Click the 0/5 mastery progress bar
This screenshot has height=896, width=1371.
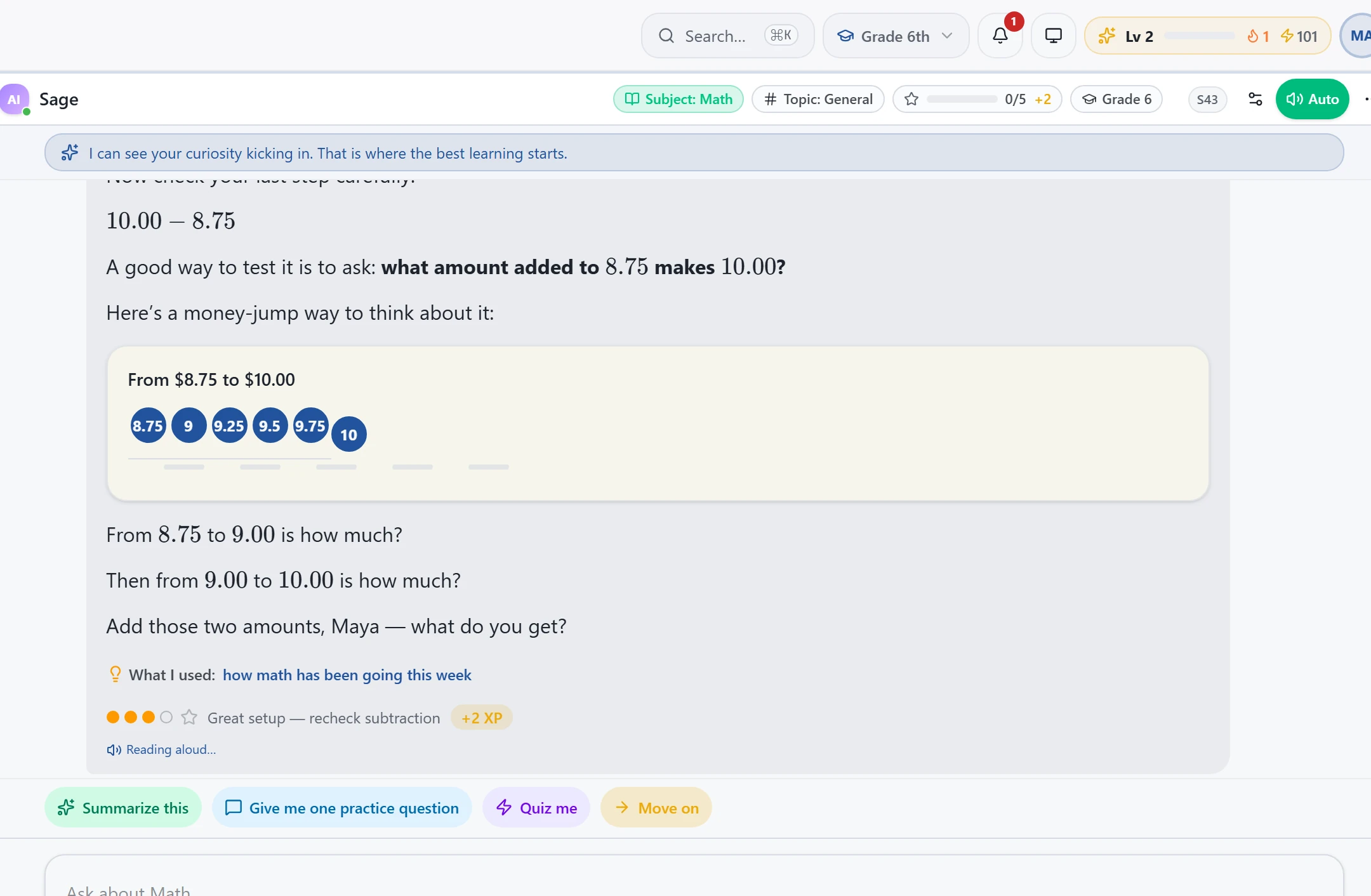click(962, 99)
